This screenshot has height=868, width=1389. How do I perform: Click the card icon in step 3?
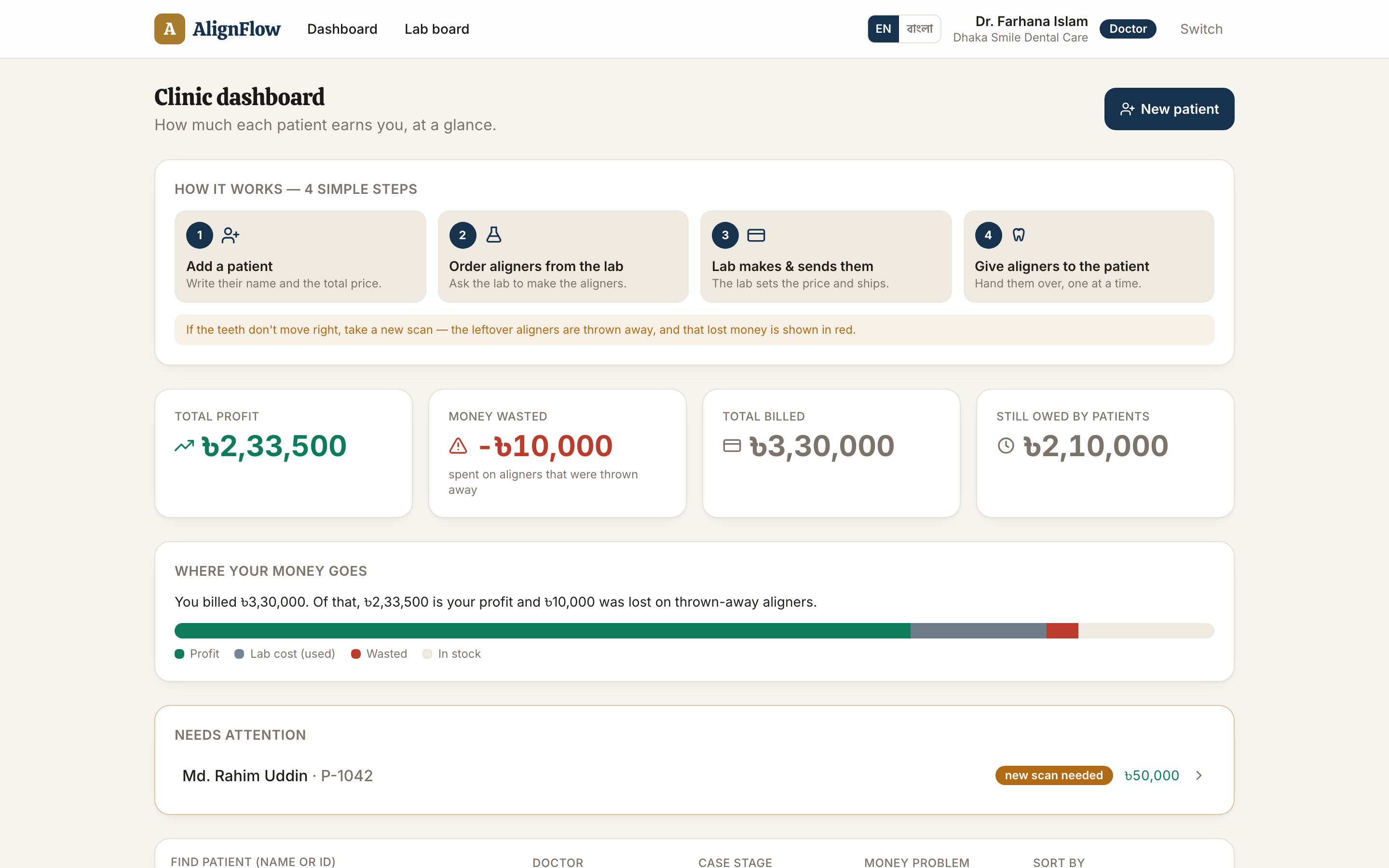pyautogui.click(x=756, y=235)
